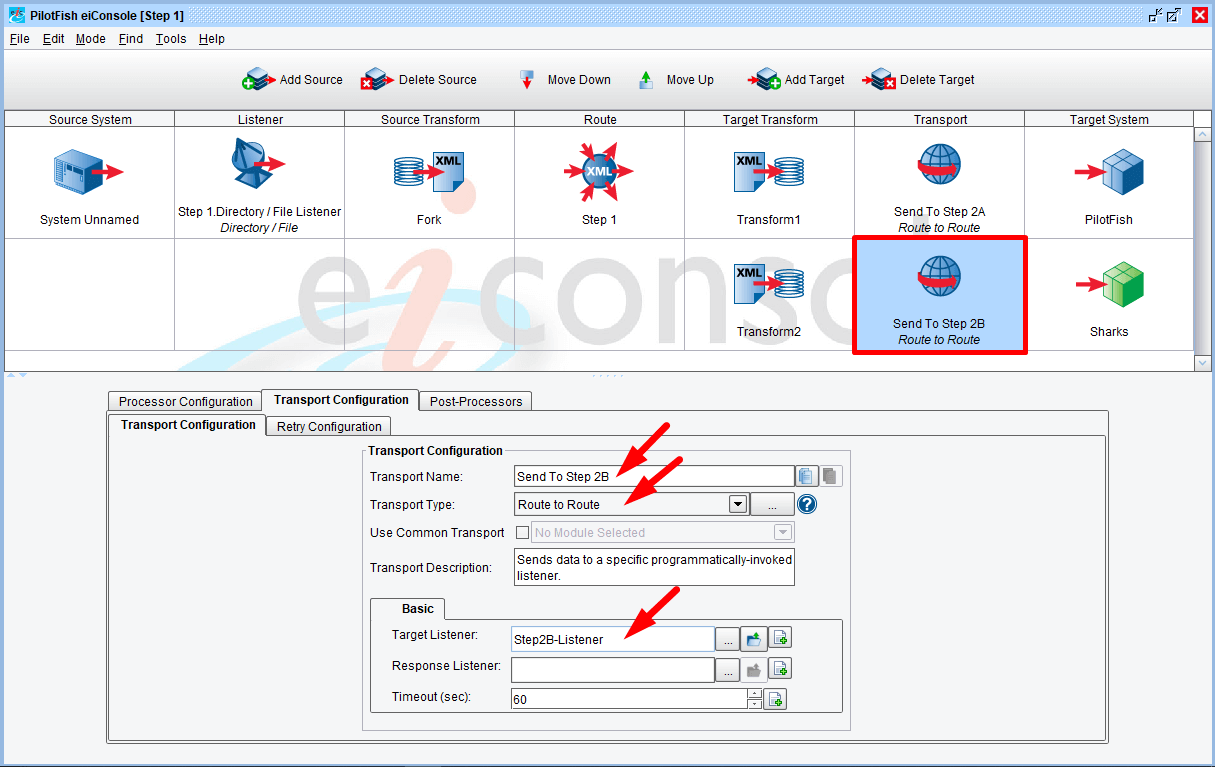Click the PilotFish app icon in title bar
This screenshot has height=767, width=1215.
click(x=17, y=15)
